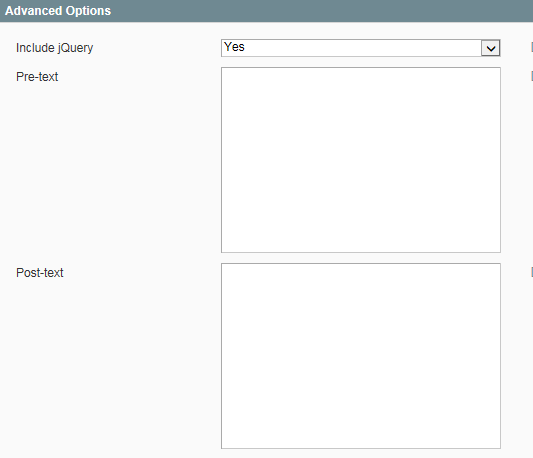Click the scope marker beside Include jQuery
This screenshot has height=458, width=533.
click(532, 47)
